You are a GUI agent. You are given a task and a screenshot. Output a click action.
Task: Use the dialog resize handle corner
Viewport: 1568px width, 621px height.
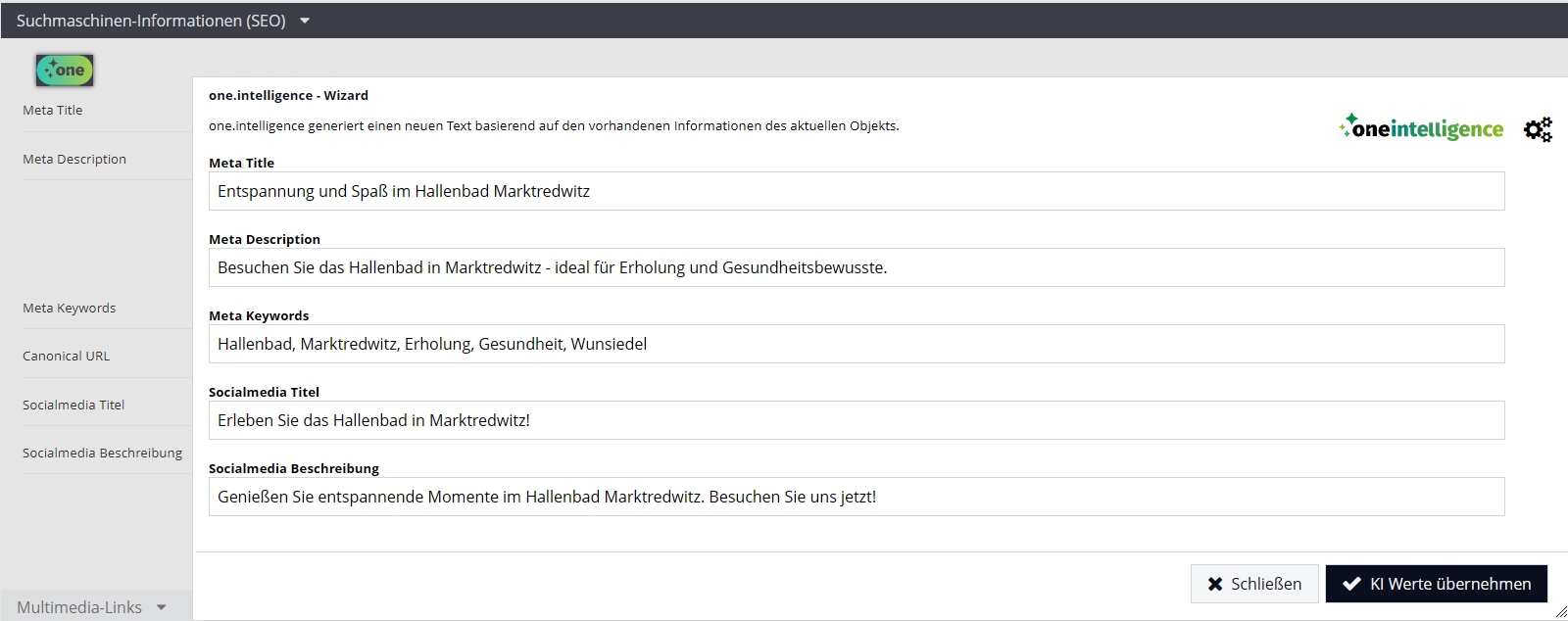click(1560, 612)
